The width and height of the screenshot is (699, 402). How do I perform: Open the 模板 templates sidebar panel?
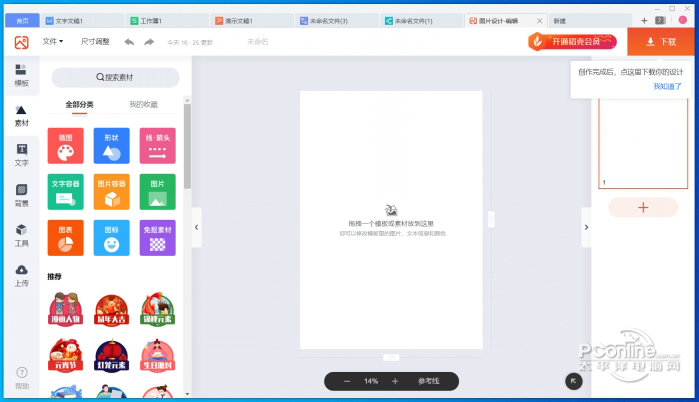pyautogui.click(x=21, y=75)
